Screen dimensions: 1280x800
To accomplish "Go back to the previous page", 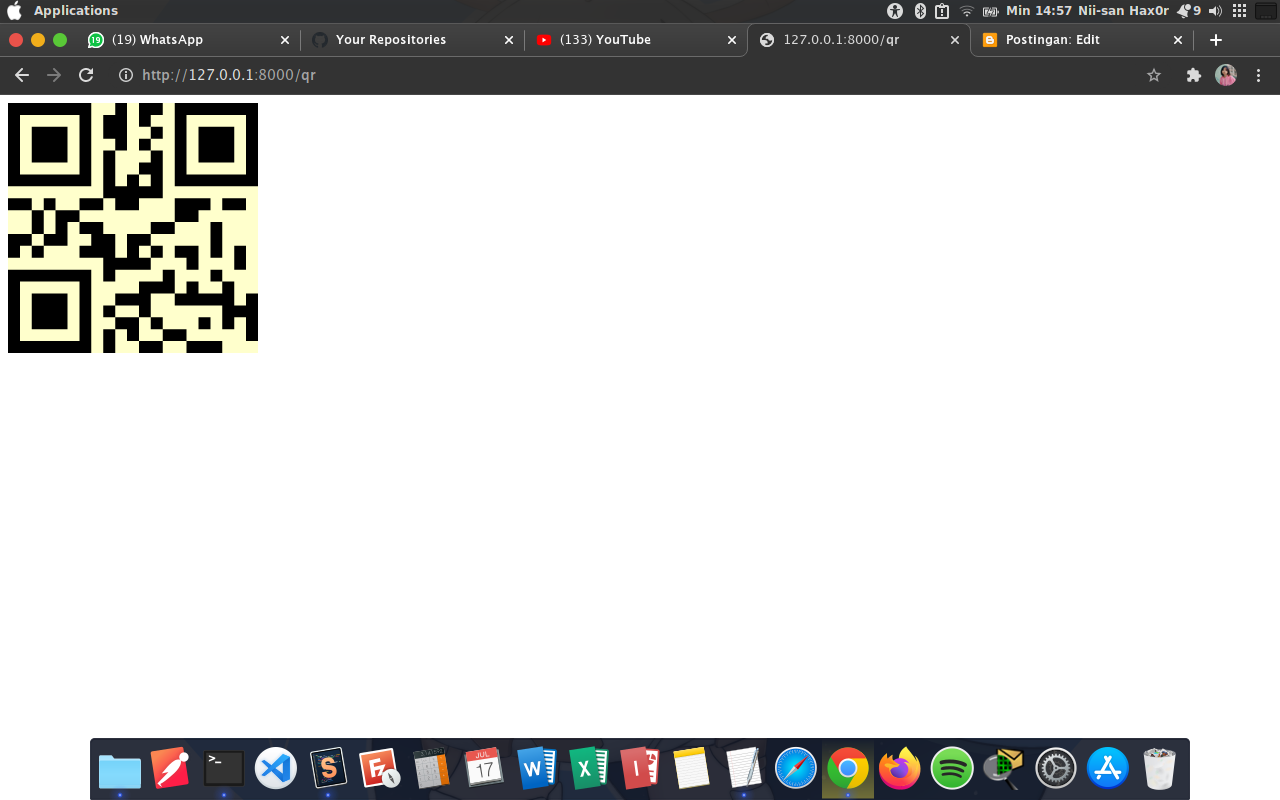I will [22, 75].
